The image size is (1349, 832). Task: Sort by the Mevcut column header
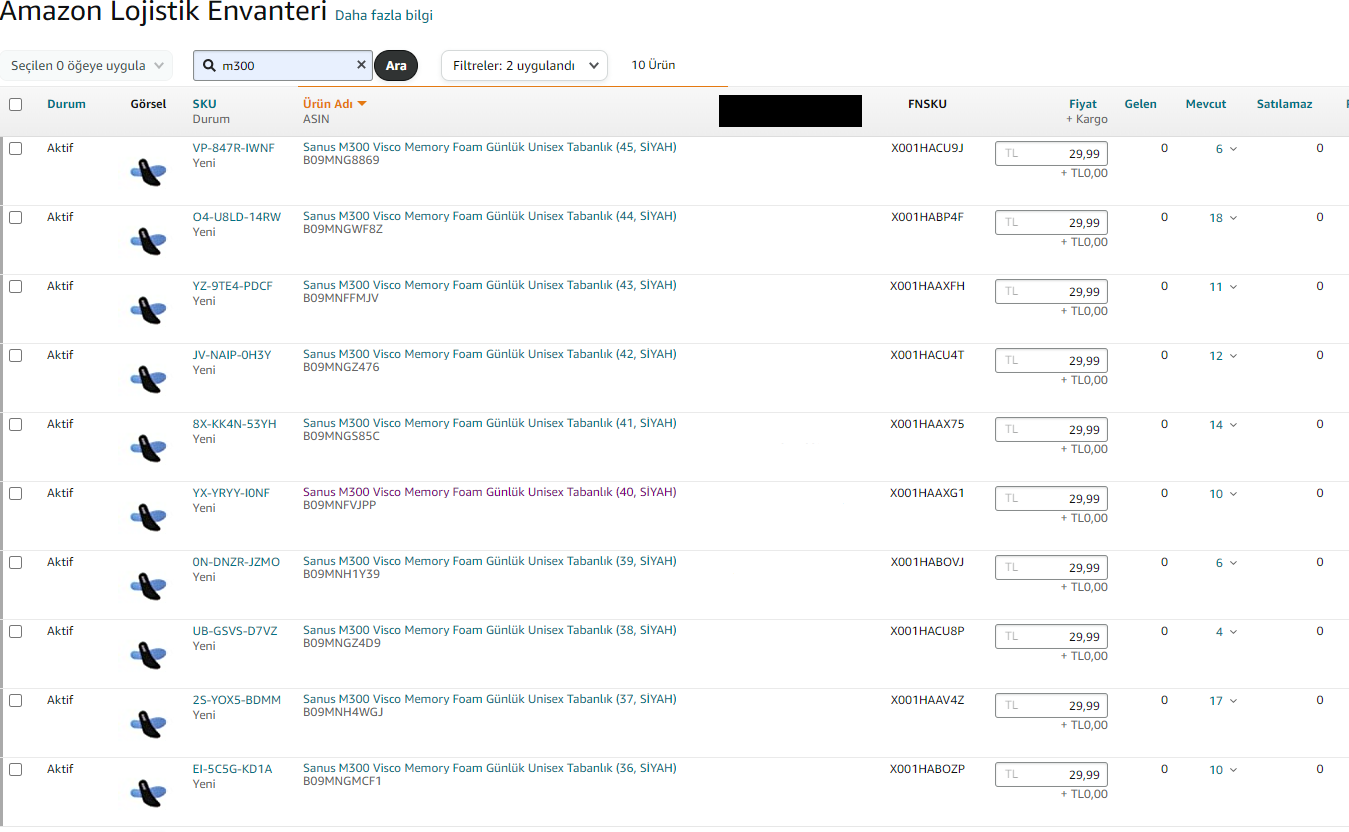pyautogui.click(x=1206, y=104)
